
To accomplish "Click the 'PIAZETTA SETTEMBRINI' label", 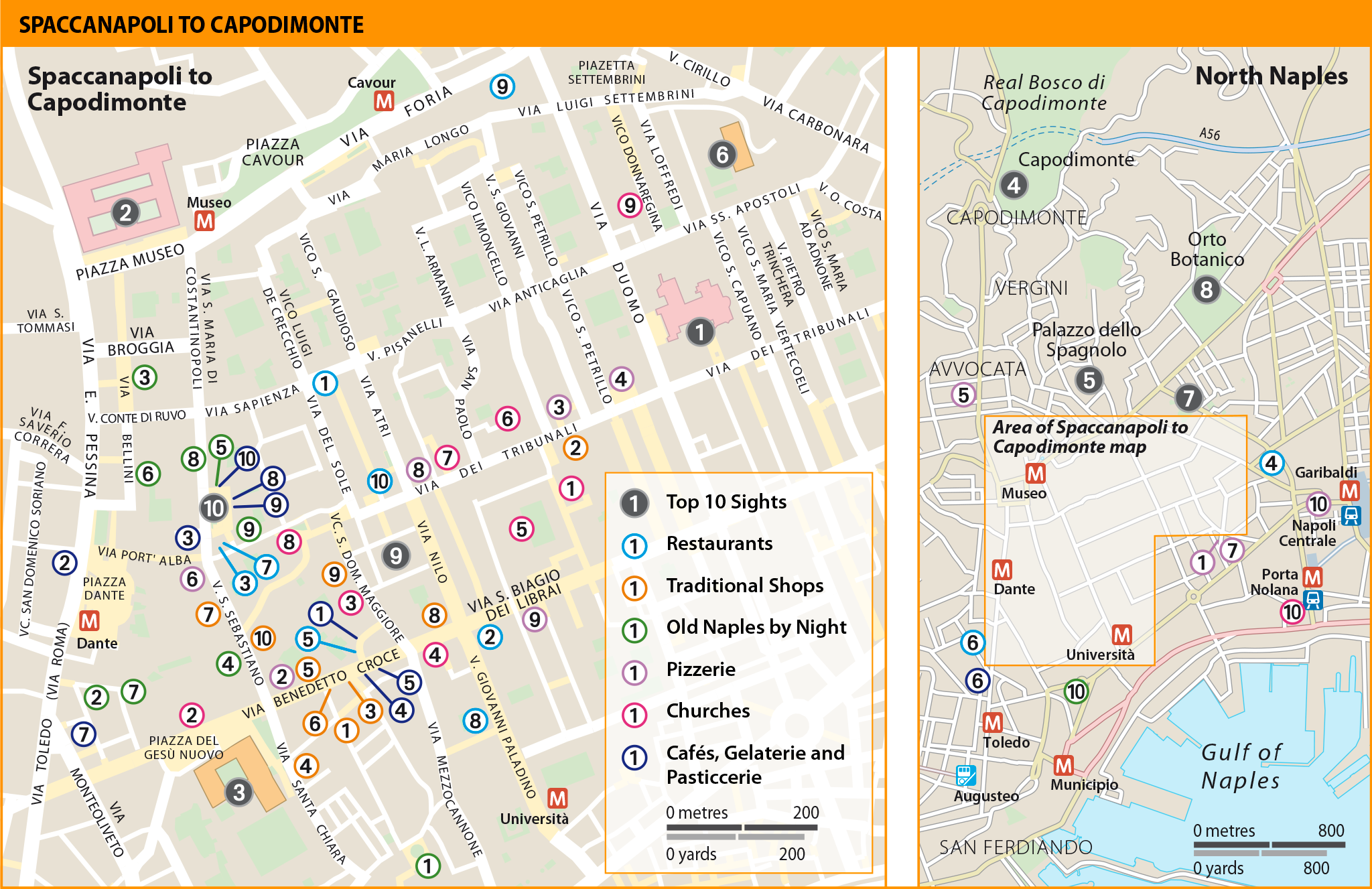I will [x=606, y=72].
